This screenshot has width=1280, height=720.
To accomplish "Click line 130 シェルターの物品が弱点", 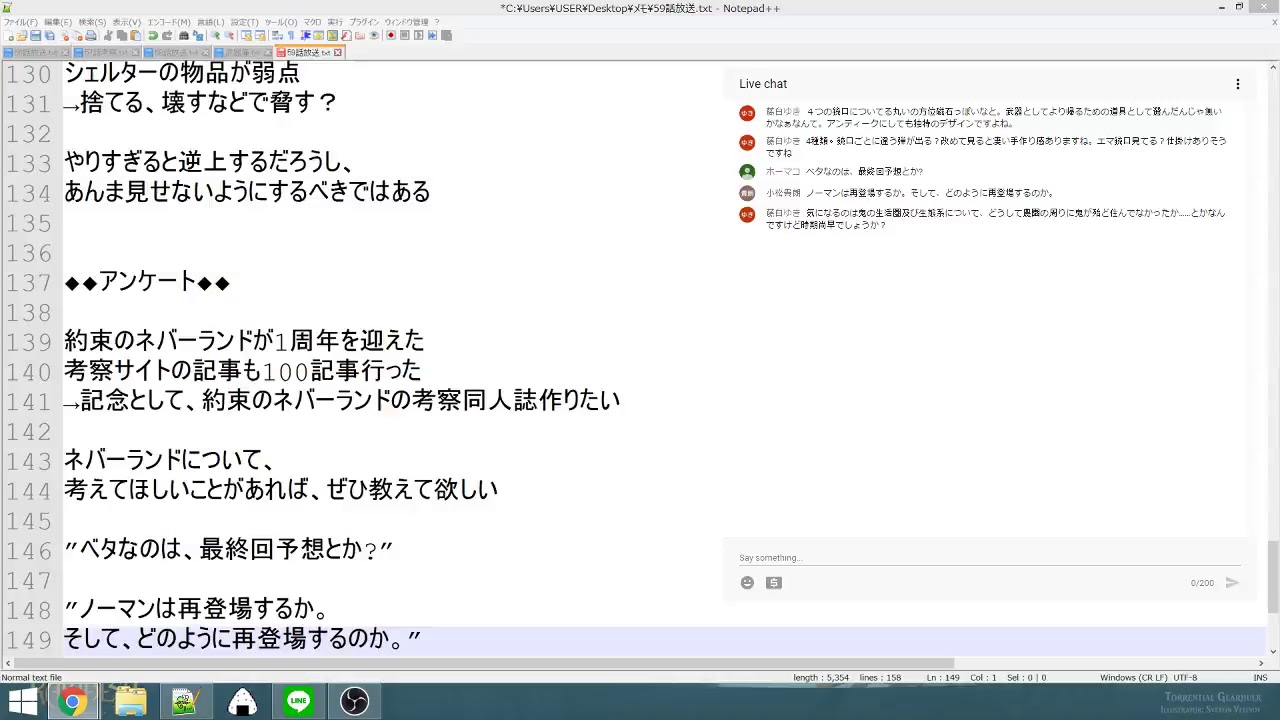I will (x=182, y=73).
